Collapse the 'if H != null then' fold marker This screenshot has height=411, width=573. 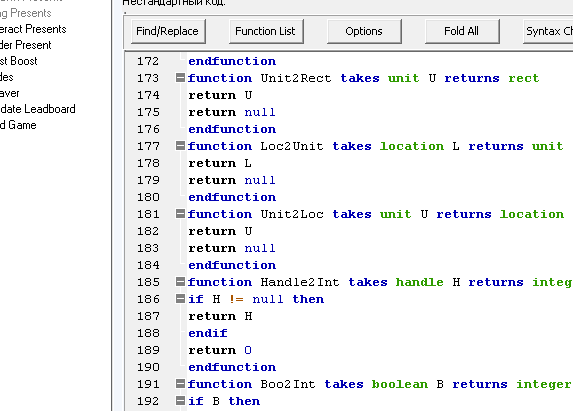pyautogui.click(x=180, y=298)
